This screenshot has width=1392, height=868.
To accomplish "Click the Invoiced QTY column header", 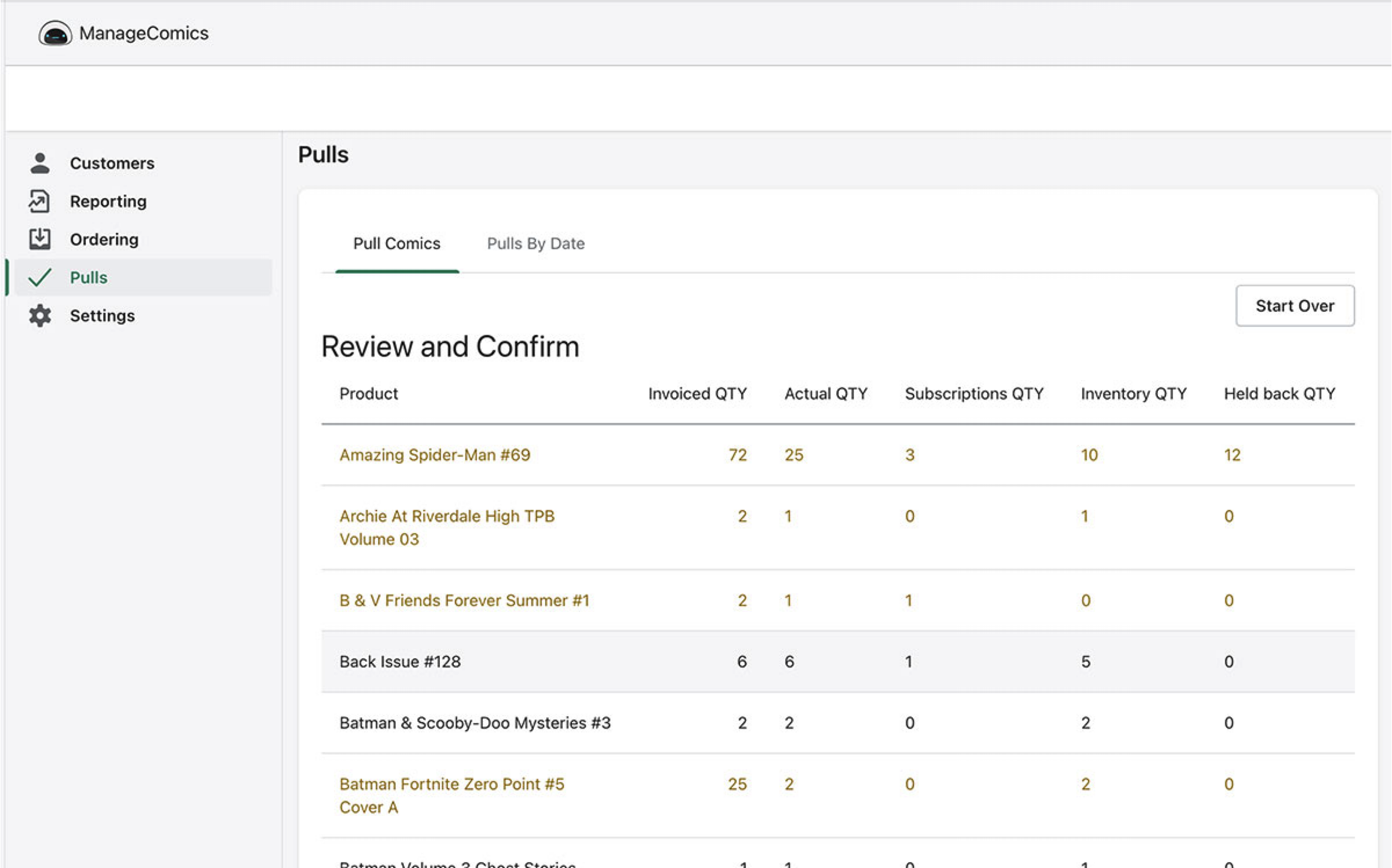I will pos(697,394).
